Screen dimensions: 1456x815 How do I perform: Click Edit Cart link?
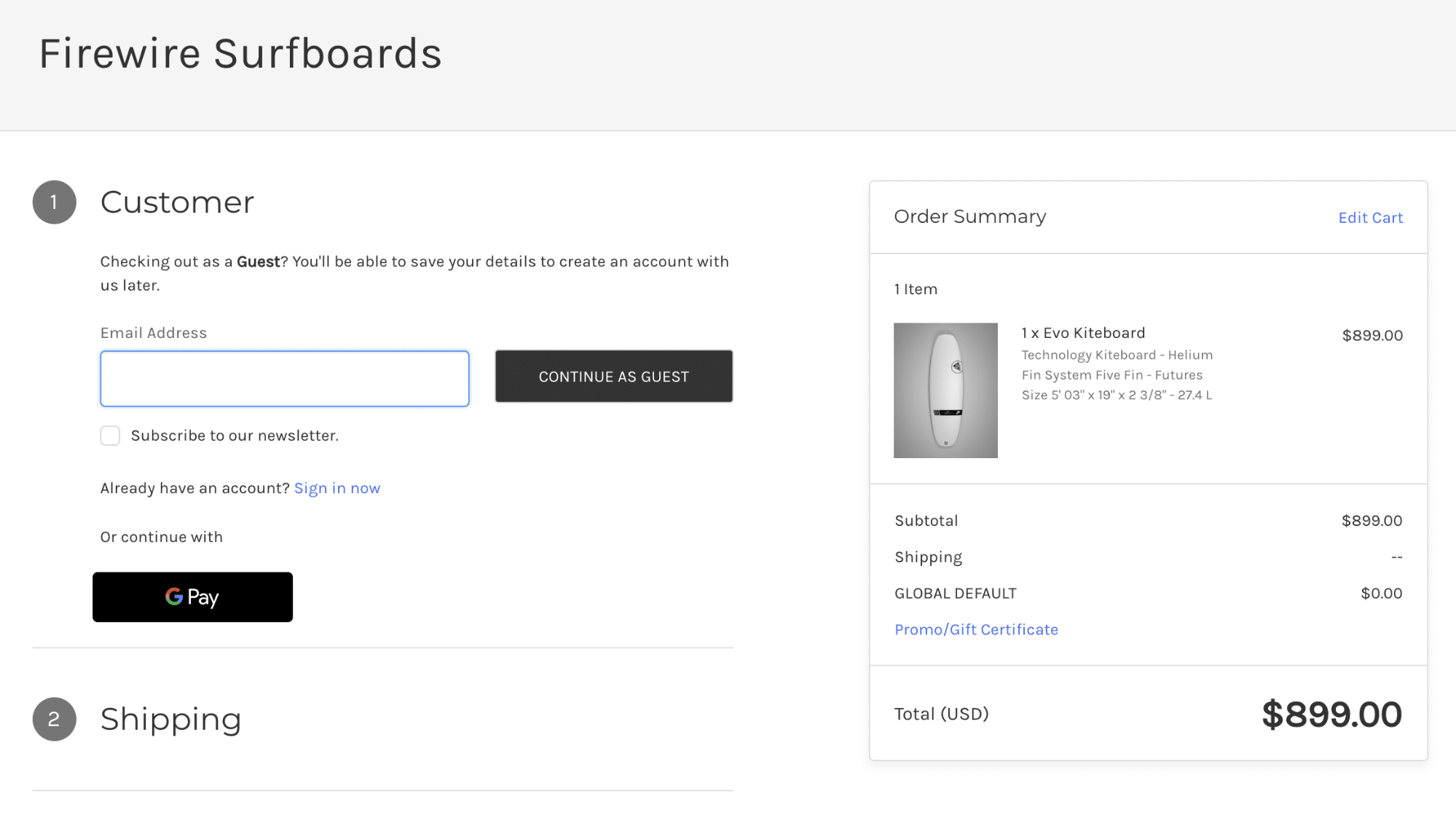coord(1370,218)
